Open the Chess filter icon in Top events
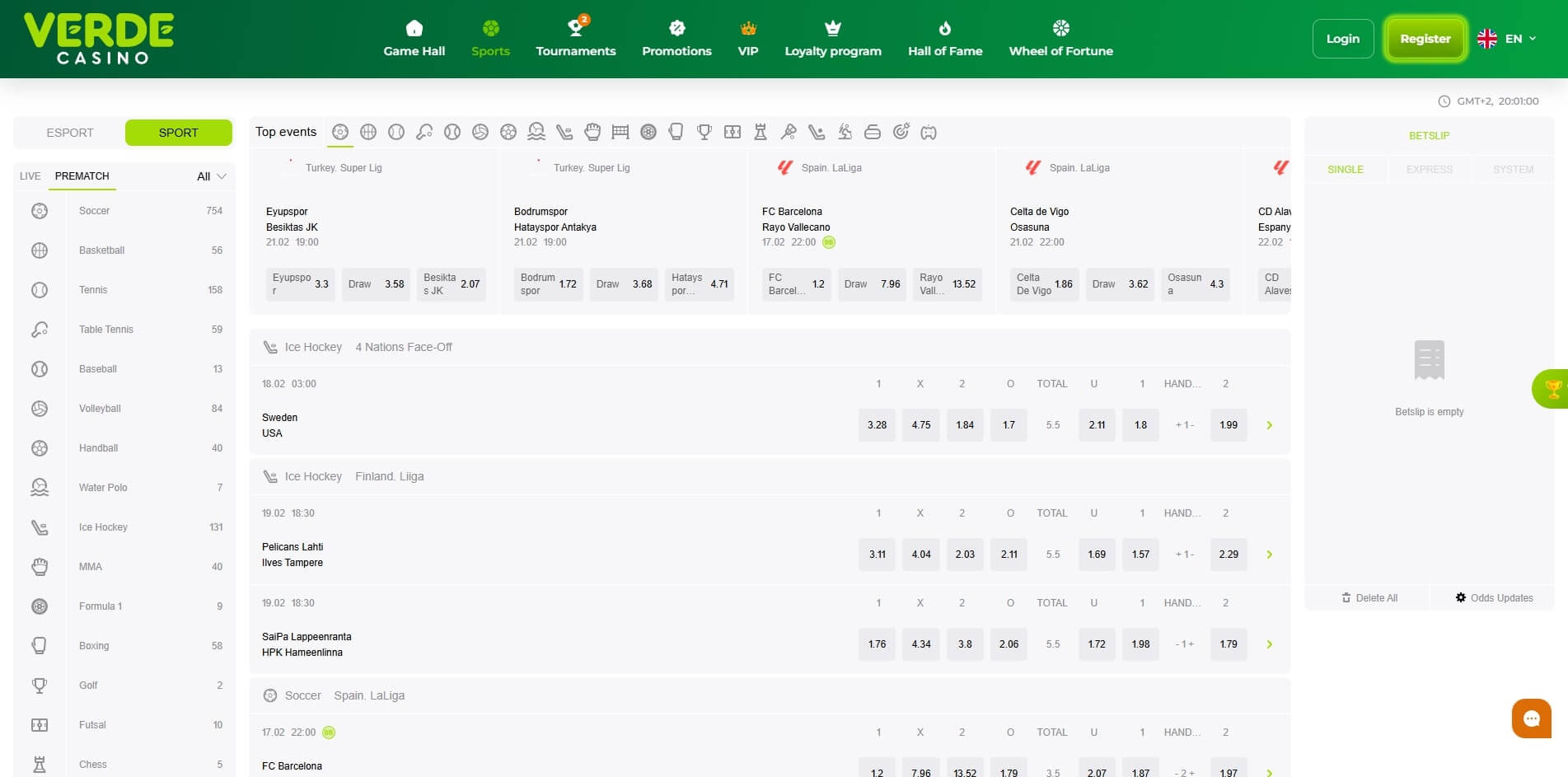Viewport: 1568px width, 777px height. tap(759, 132)
